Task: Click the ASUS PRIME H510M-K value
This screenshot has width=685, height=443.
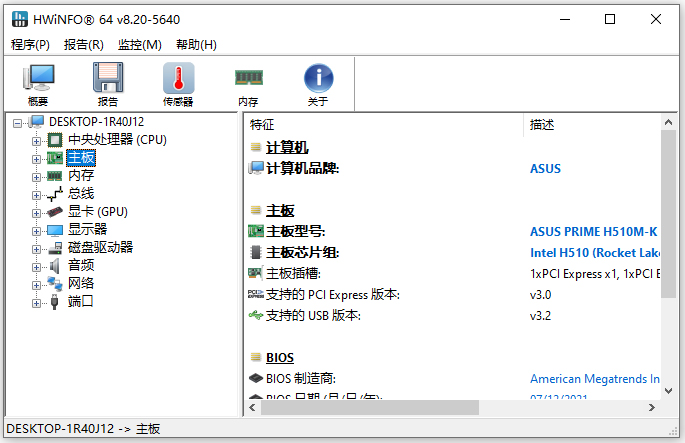Action: (593, 232)
